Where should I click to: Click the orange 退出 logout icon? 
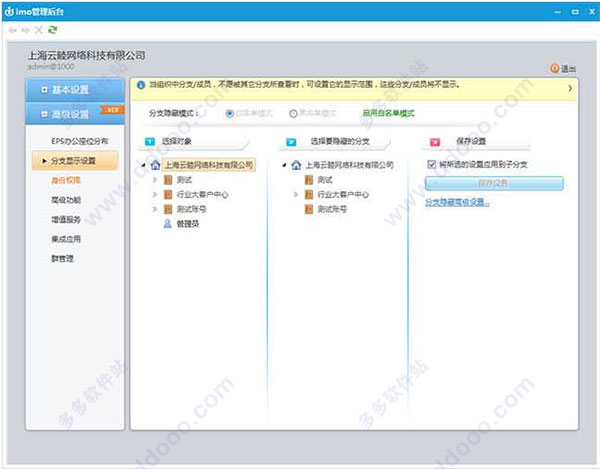coord(554,68)
